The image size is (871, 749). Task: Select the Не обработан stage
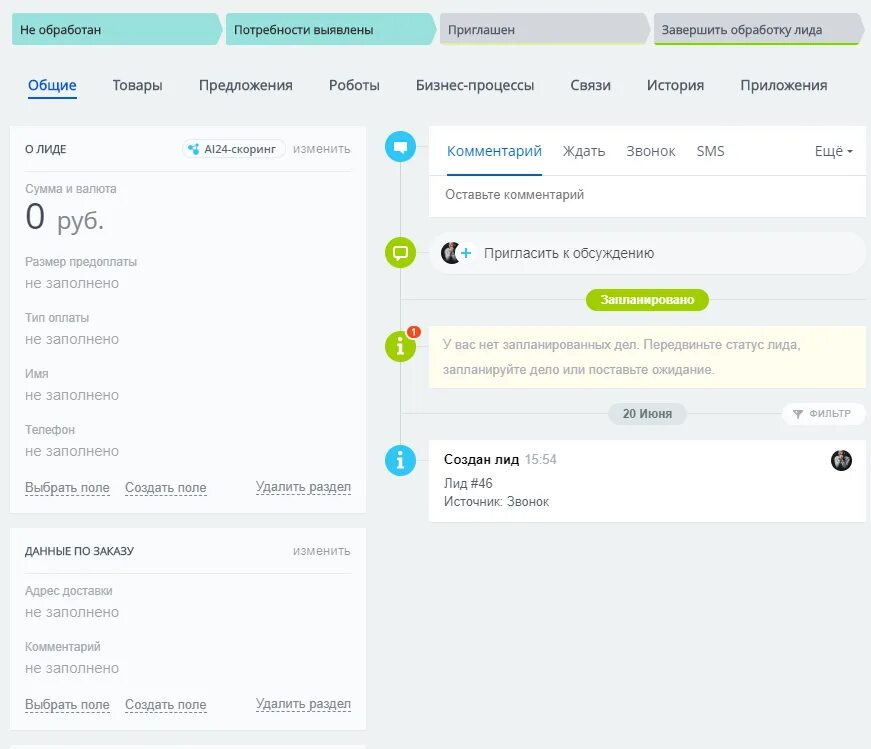[116, 29]
